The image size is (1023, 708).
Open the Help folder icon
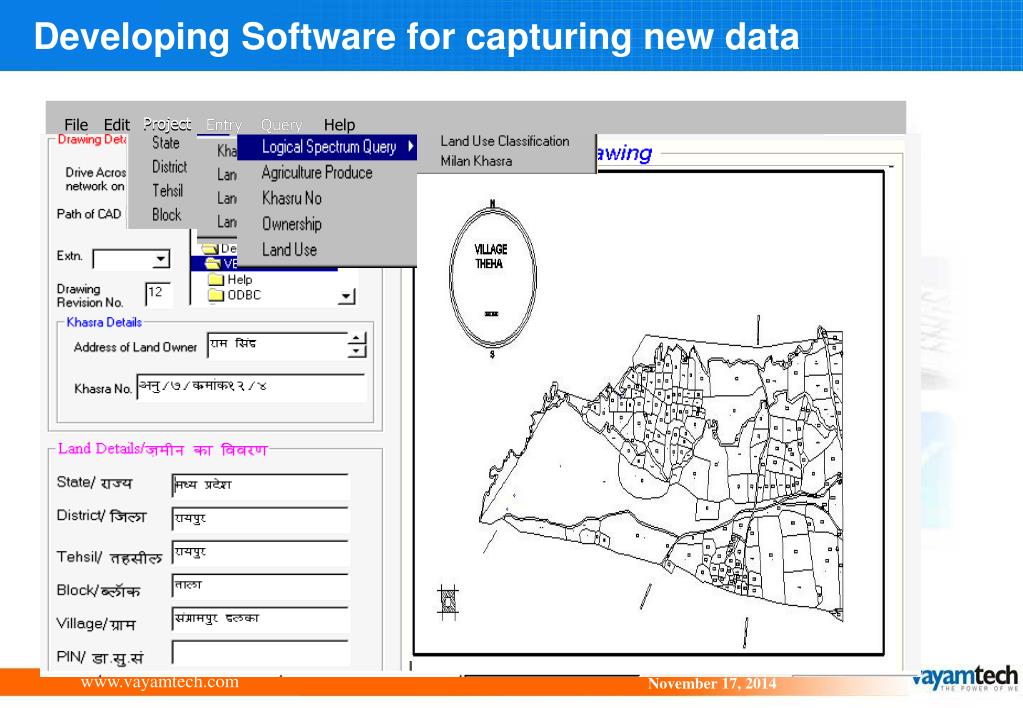pos(216,281)
